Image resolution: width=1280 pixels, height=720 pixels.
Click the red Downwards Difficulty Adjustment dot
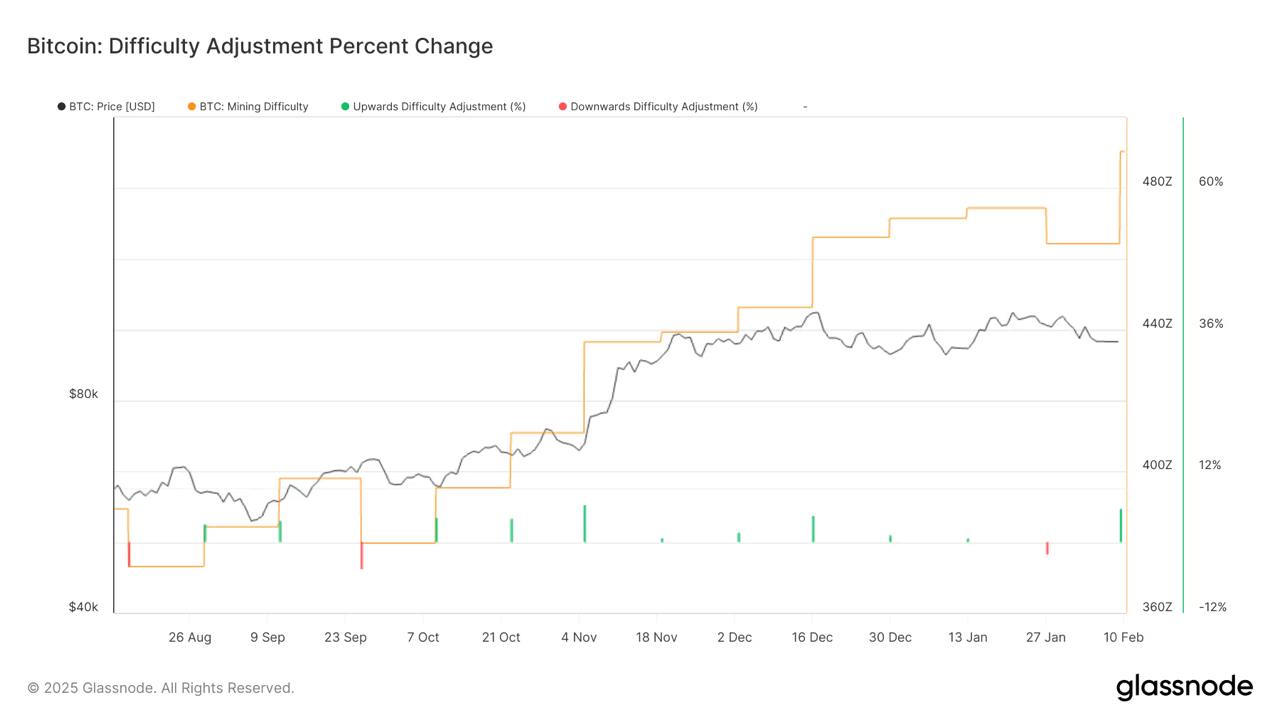(563, 106)
